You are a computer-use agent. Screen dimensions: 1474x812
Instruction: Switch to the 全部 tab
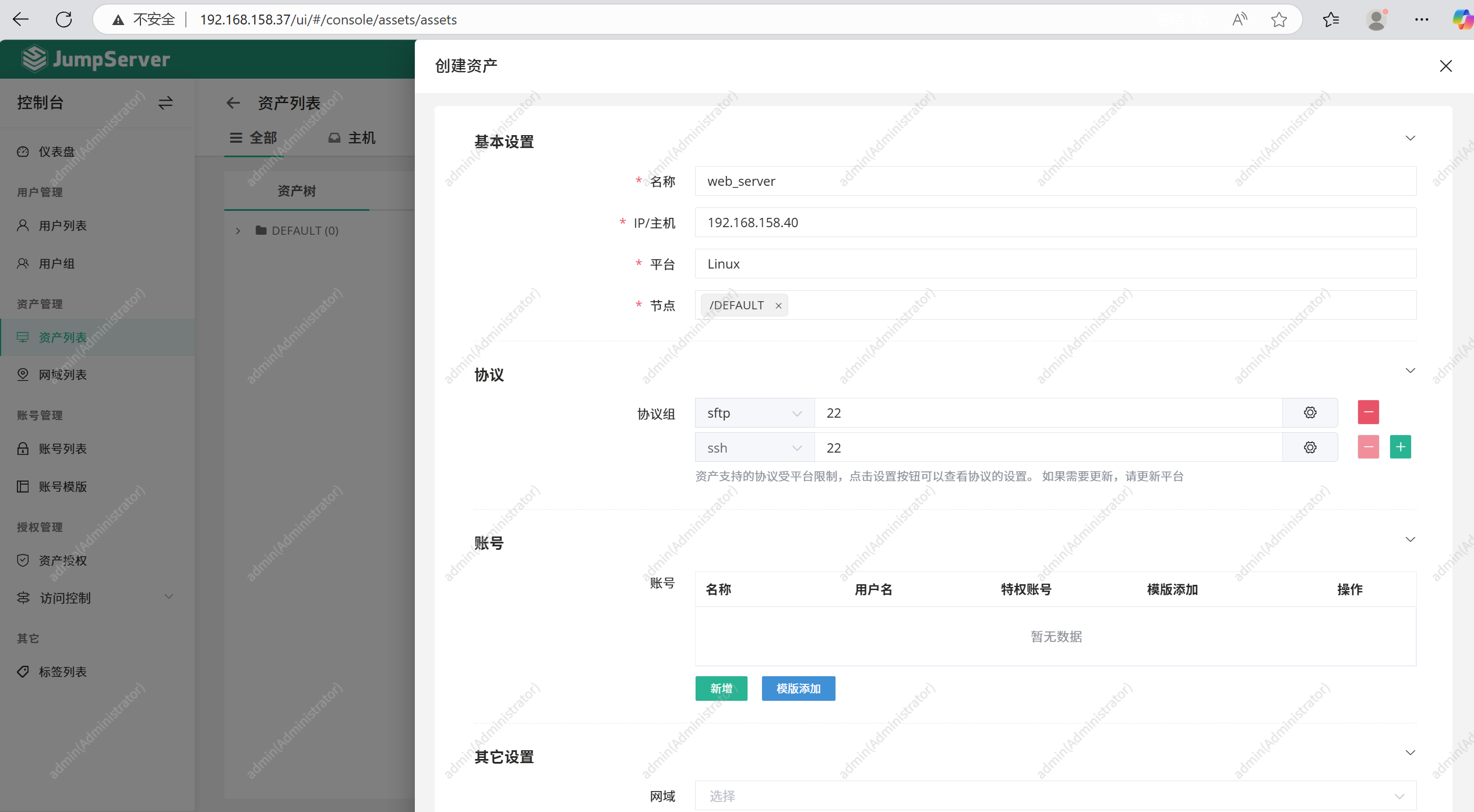pyautogui.click(x=253, y=138)
